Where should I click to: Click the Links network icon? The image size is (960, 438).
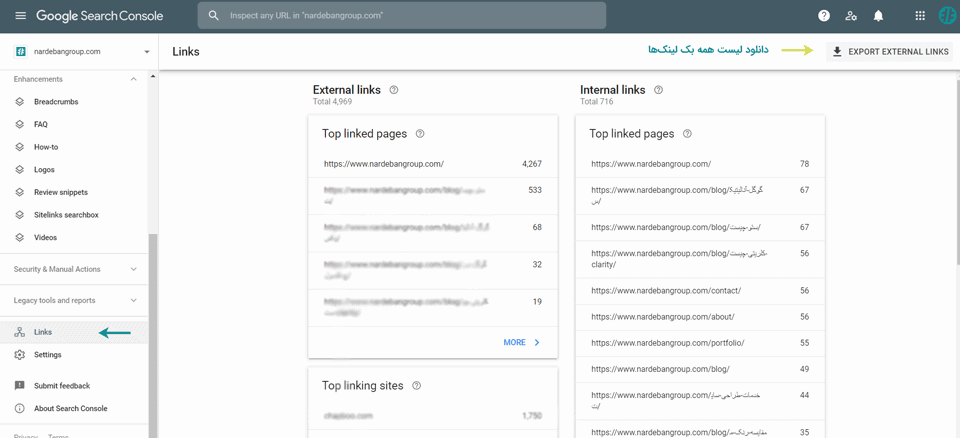click(x=20, y=332)
